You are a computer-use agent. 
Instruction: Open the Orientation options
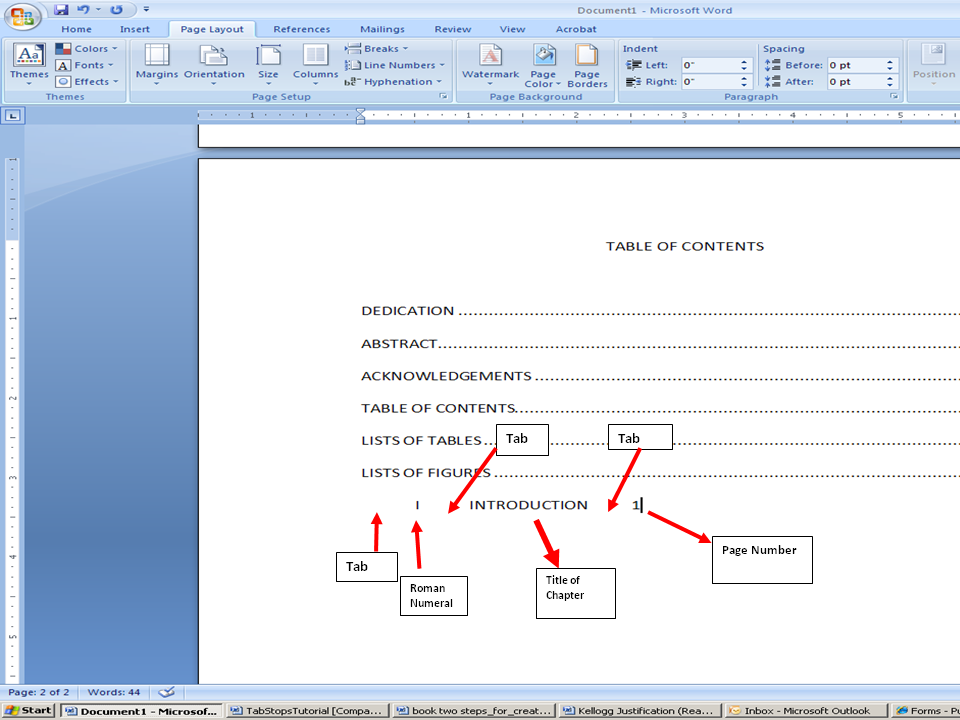click(214, 64)
